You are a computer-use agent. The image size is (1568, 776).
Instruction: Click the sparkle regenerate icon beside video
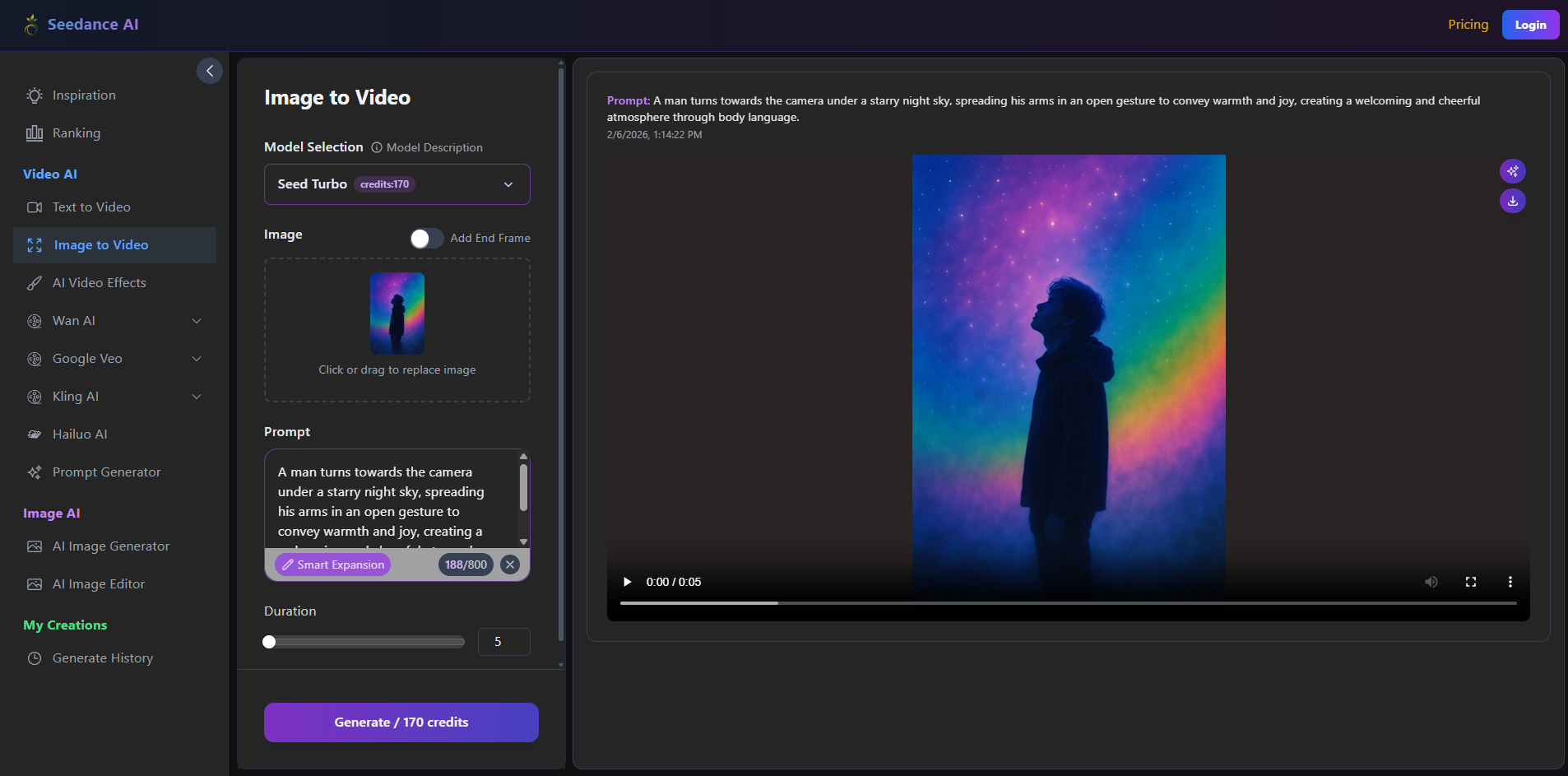click(x=1512, y=171)
